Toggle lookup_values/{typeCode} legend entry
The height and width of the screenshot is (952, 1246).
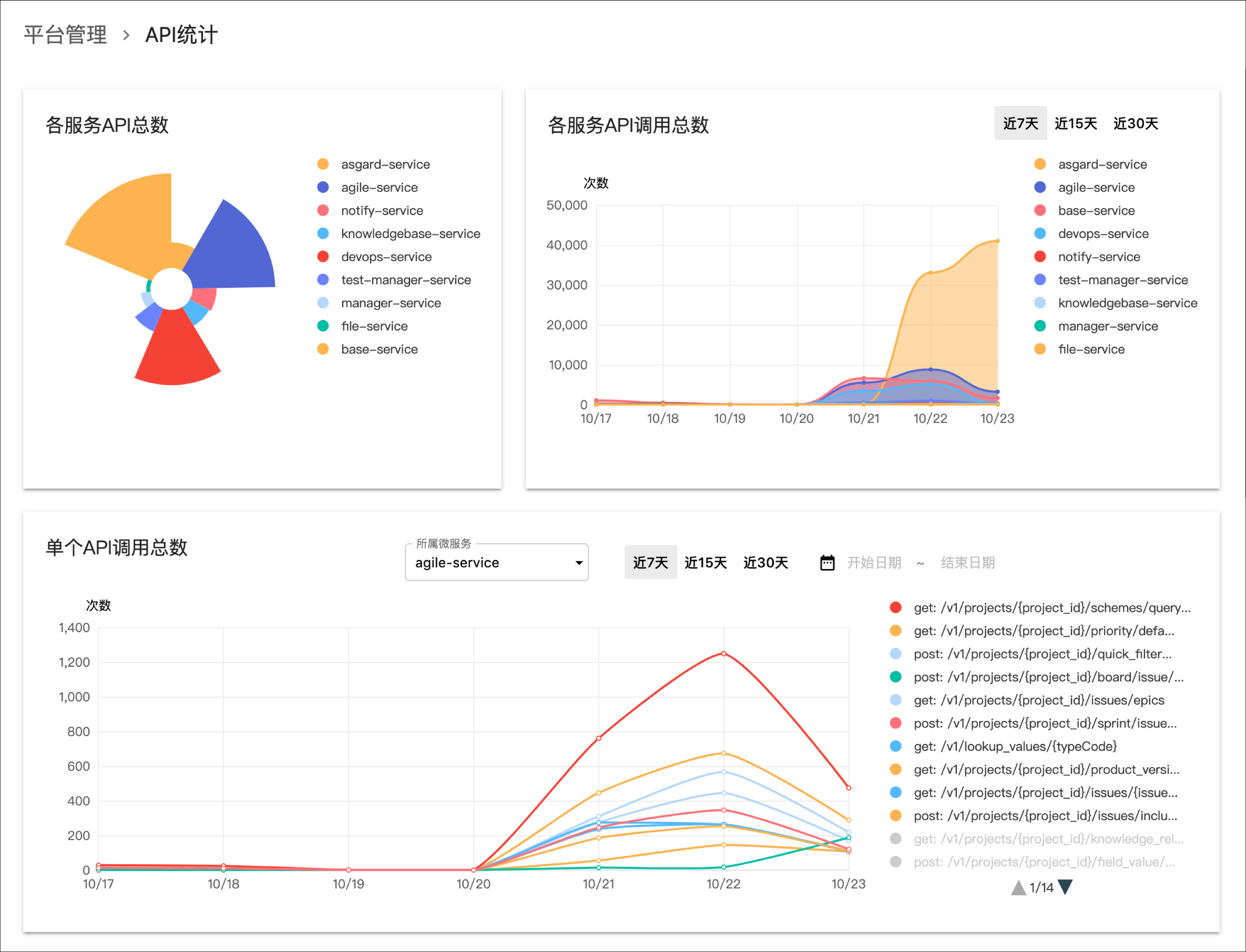pyautogui.click(x=1003, y=746)
